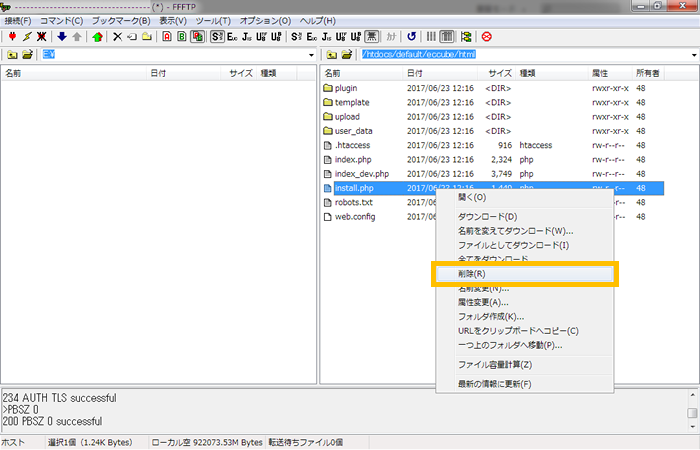Click the Connect plug icon in toolbar
The image size is (700, 450).
coord(11,37)
